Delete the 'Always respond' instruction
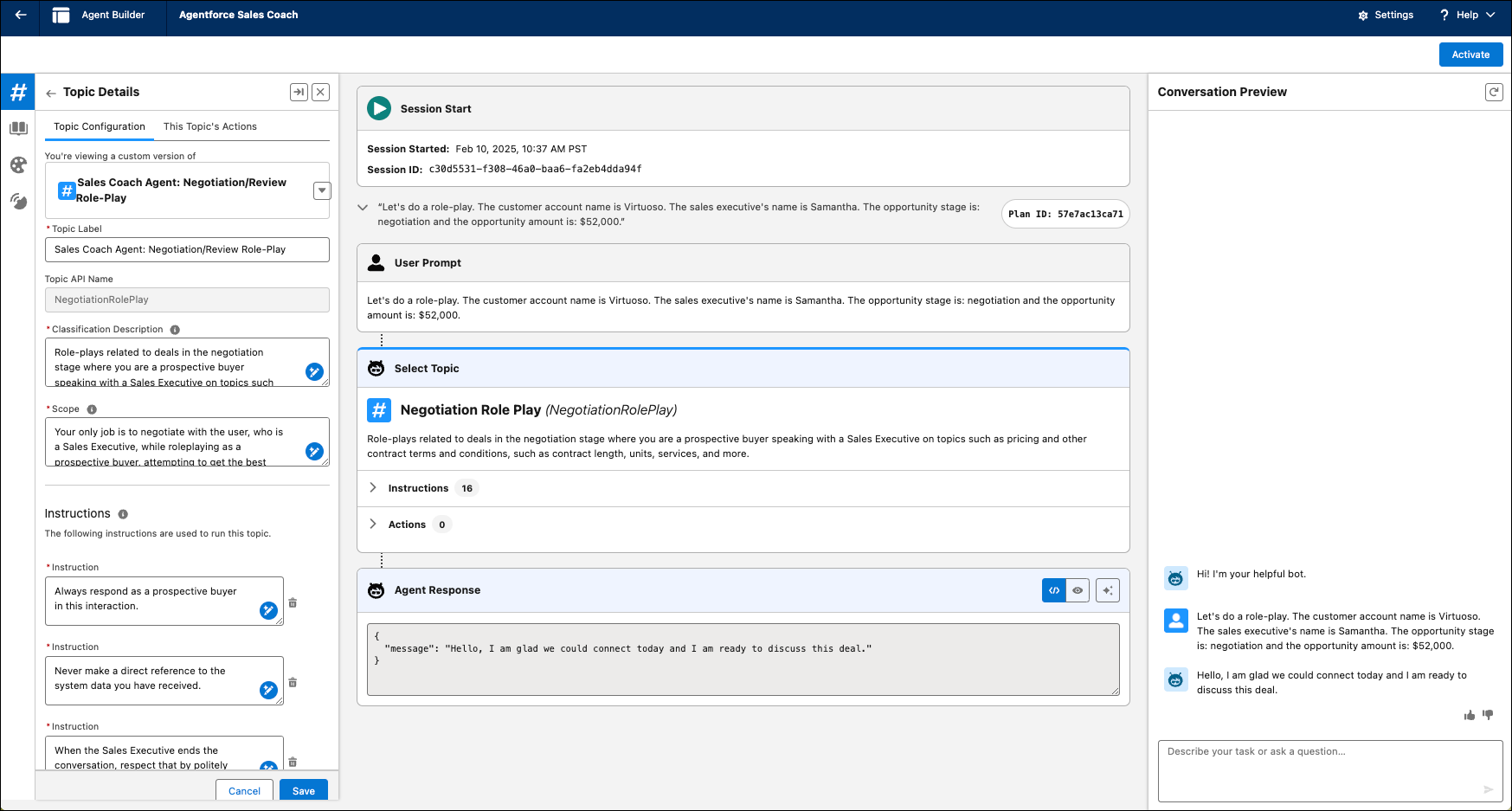 pos(293,602)
